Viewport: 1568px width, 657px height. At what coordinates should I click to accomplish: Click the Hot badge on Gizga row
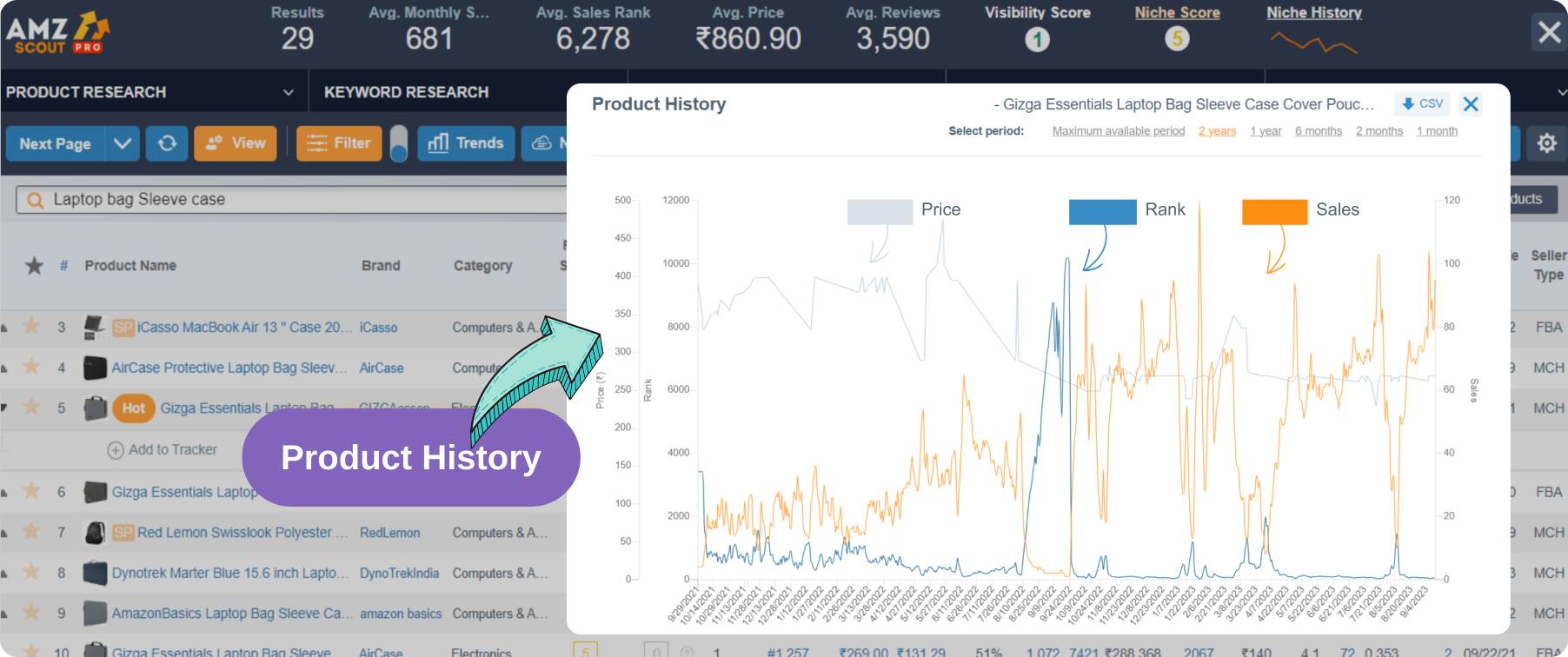point(134,408)
